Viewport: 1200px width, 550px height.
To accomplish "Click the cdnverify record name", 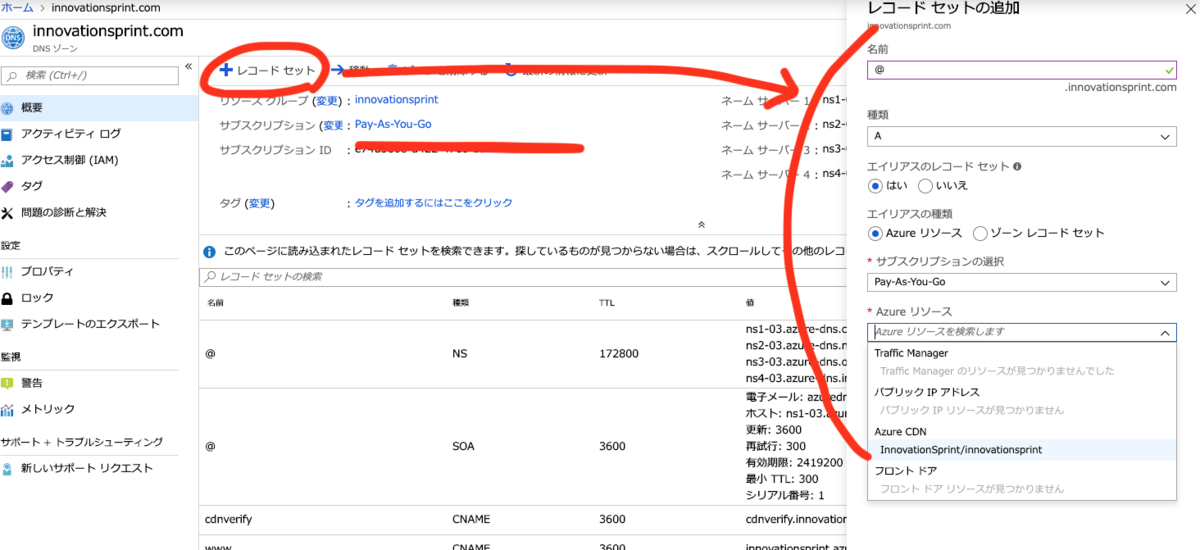I will pos(228,519).
